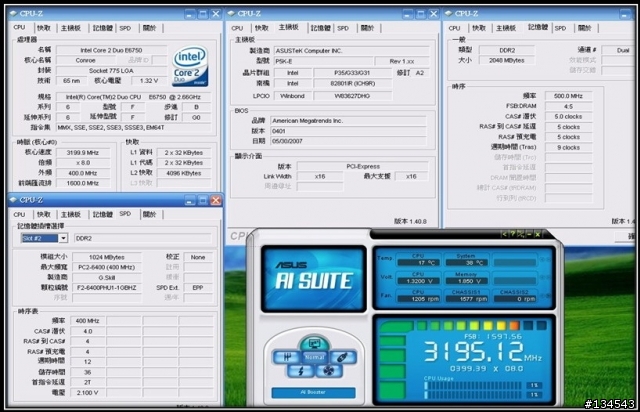
Task: Click the FSB 1597.56 readout in AI Suite
Action: pos(493,336)
